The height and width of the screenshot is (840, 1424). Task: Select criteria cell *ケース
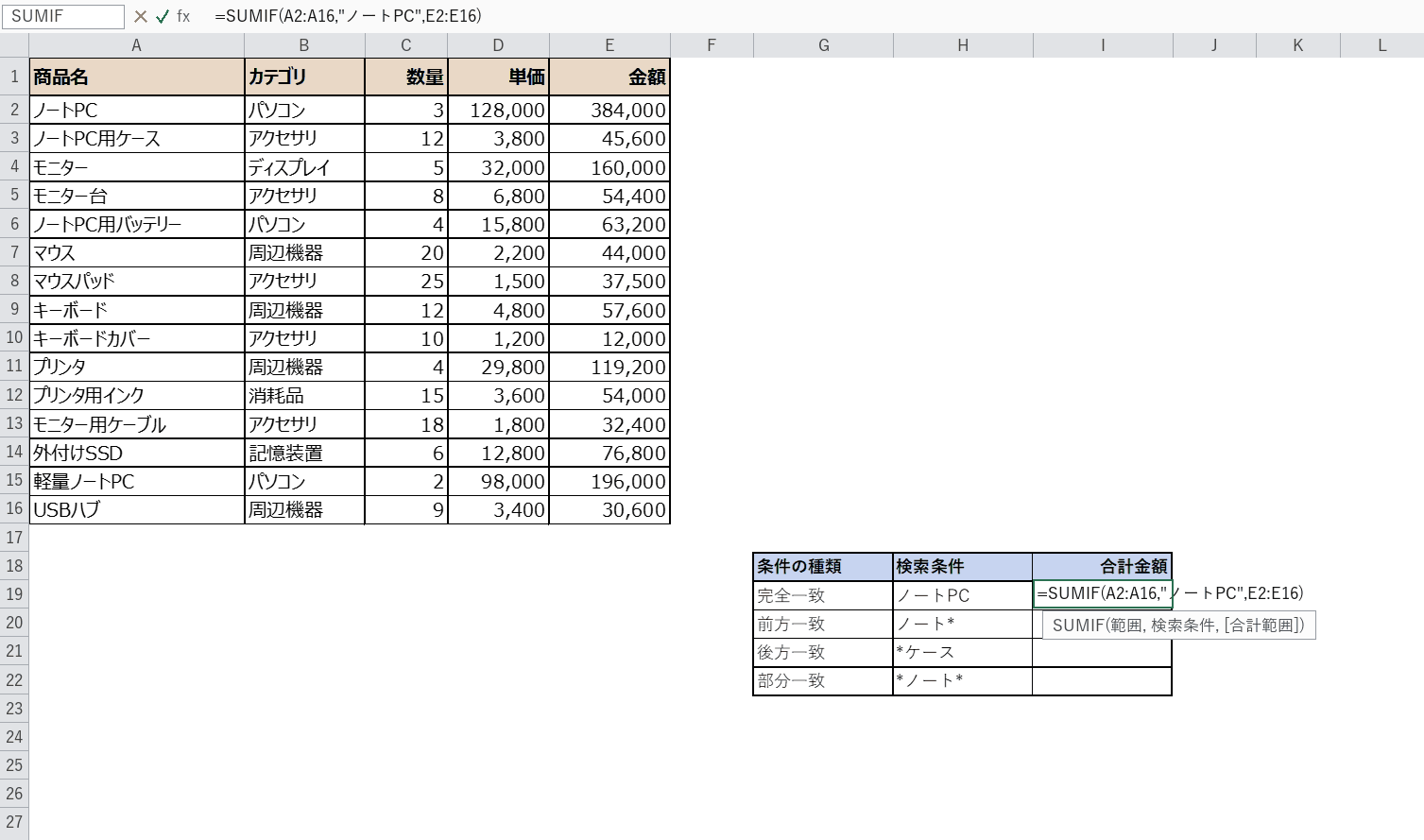coord(963,652)
